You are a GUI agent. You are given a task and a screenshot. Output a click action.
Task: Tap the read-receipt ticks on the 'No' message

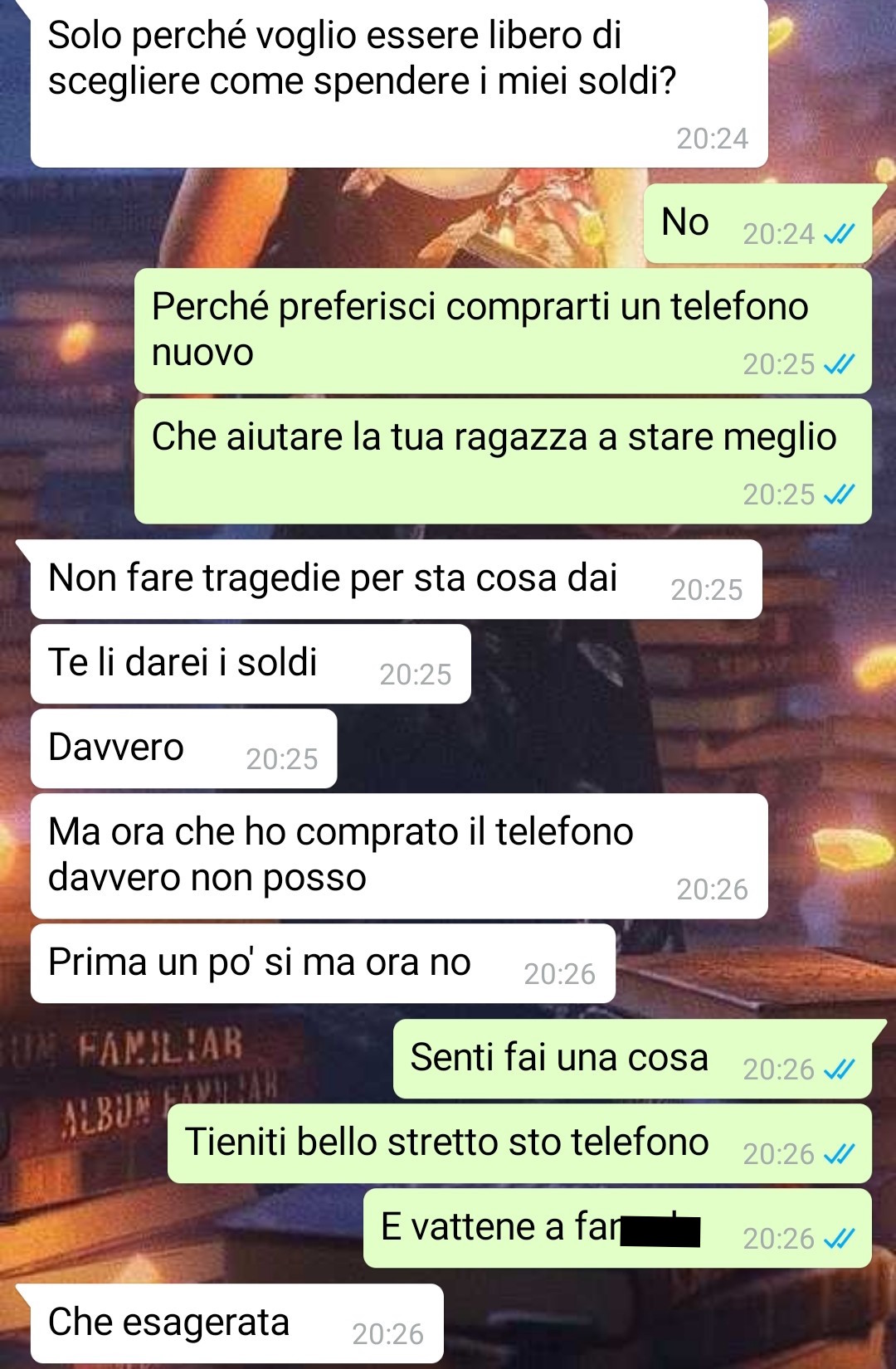click(839, 235)
